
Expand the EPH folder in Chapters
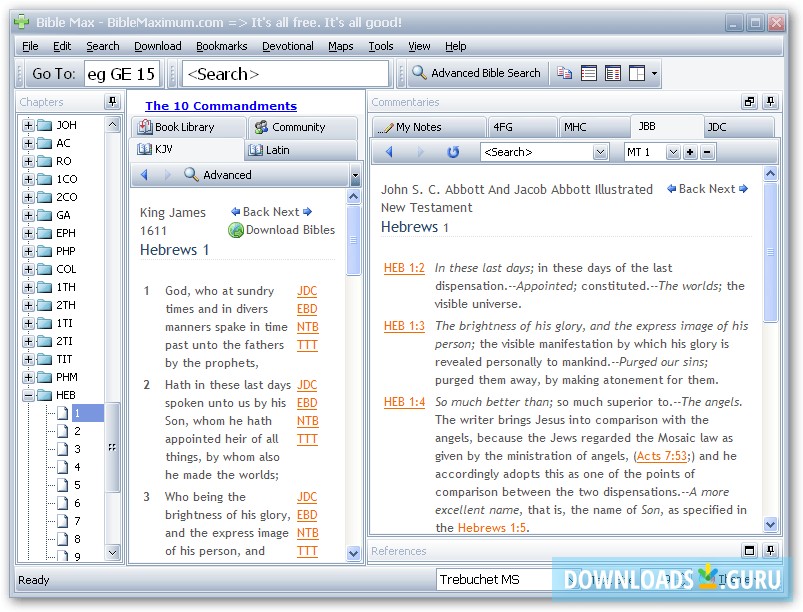click(29, 234)
